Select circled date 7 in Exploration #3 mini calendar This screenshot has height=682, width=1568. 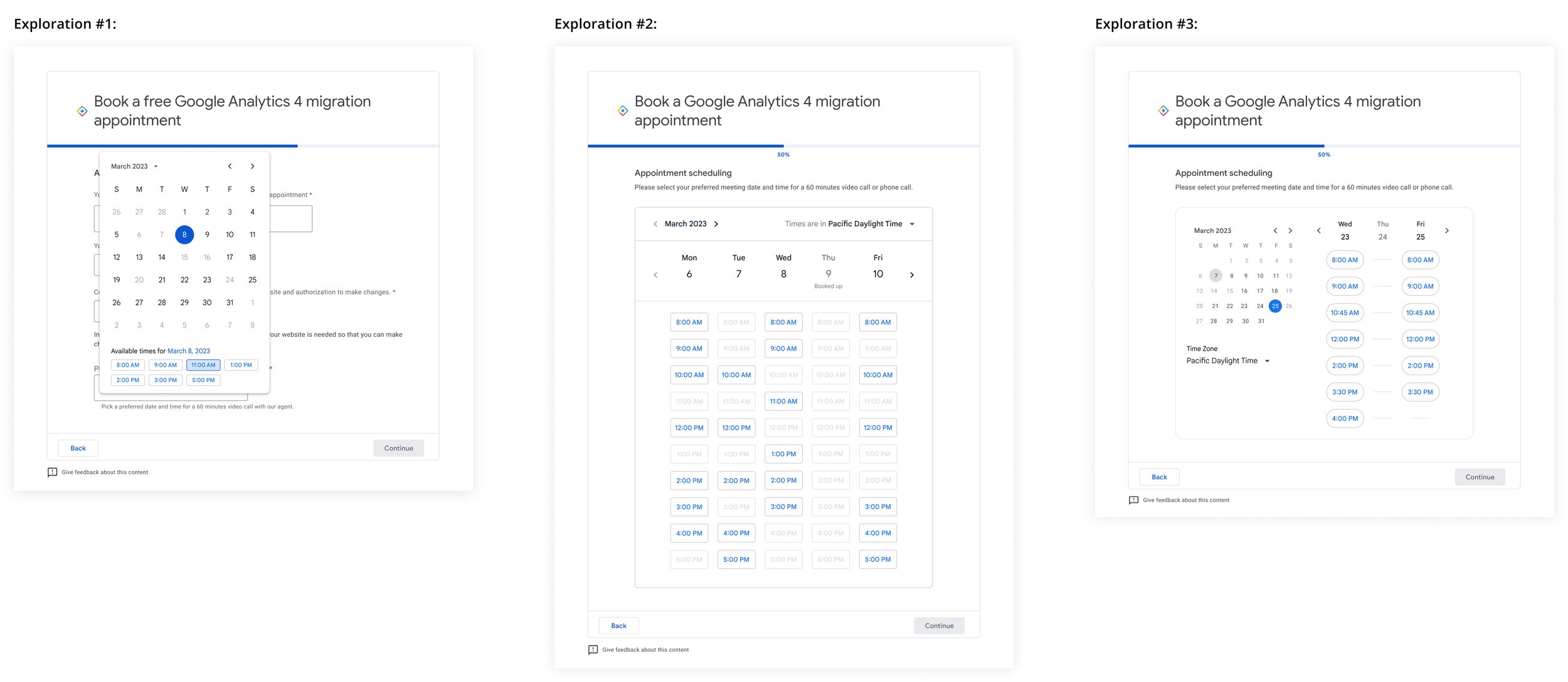[x=1216, y=276]
